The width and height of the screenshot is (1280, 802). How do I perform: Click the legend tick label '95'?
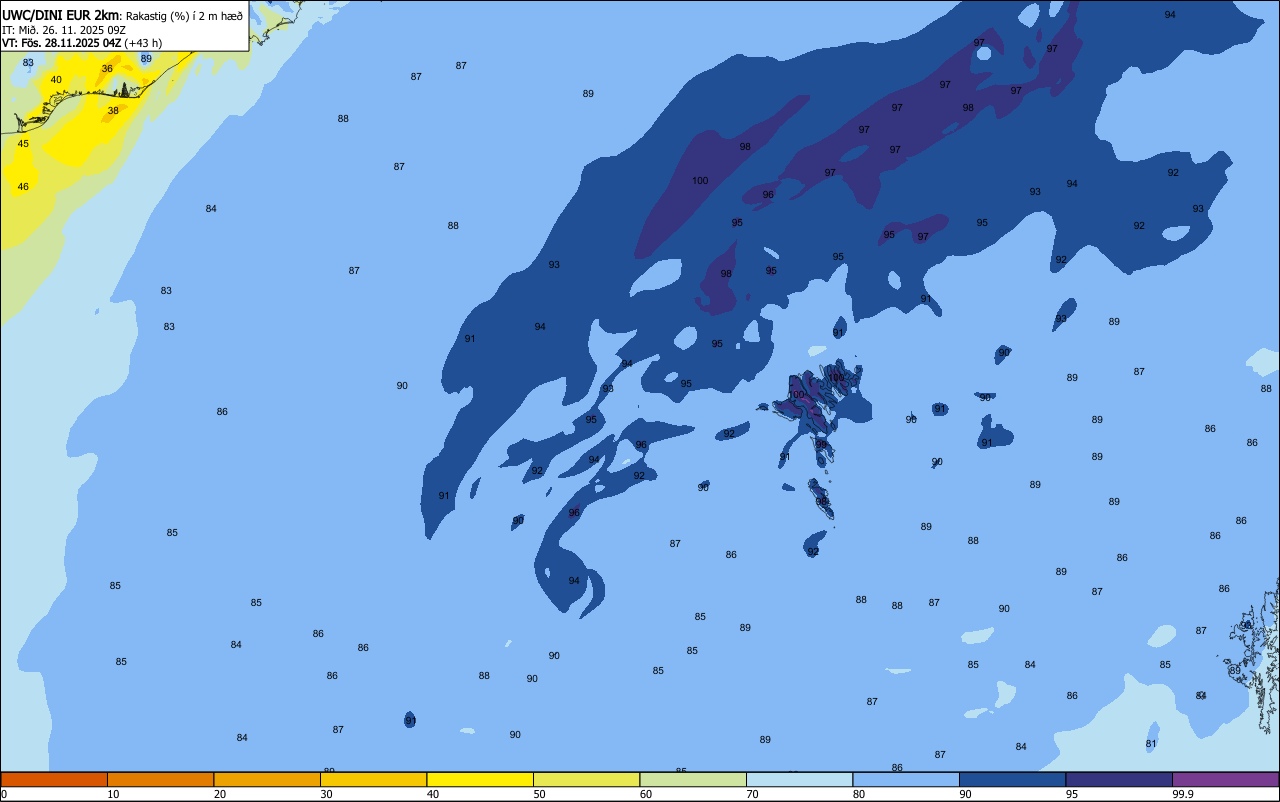click(1072, 794)
